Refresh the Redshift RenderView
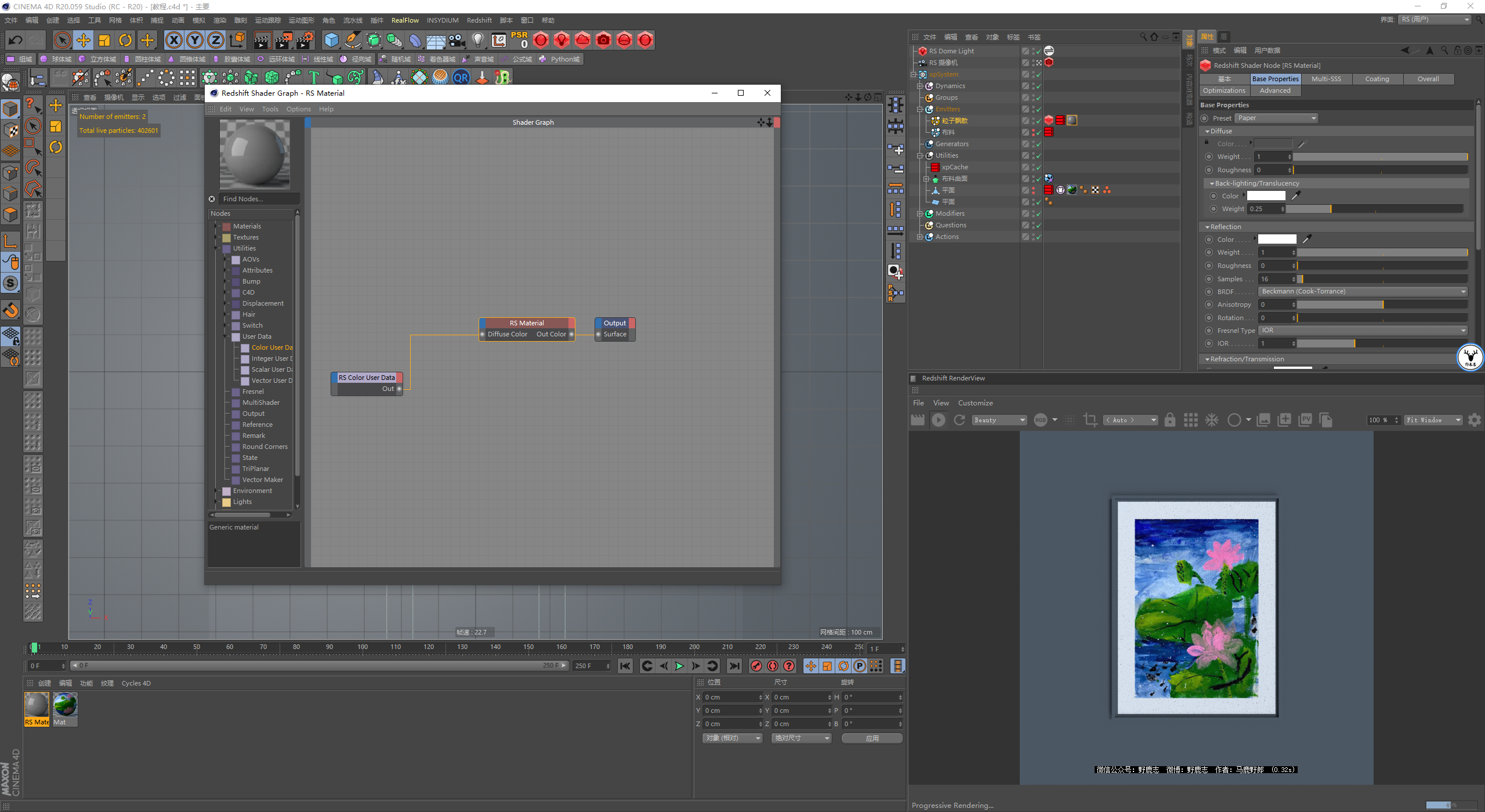Screen dimensions: 1485x812 click(959, 420)
